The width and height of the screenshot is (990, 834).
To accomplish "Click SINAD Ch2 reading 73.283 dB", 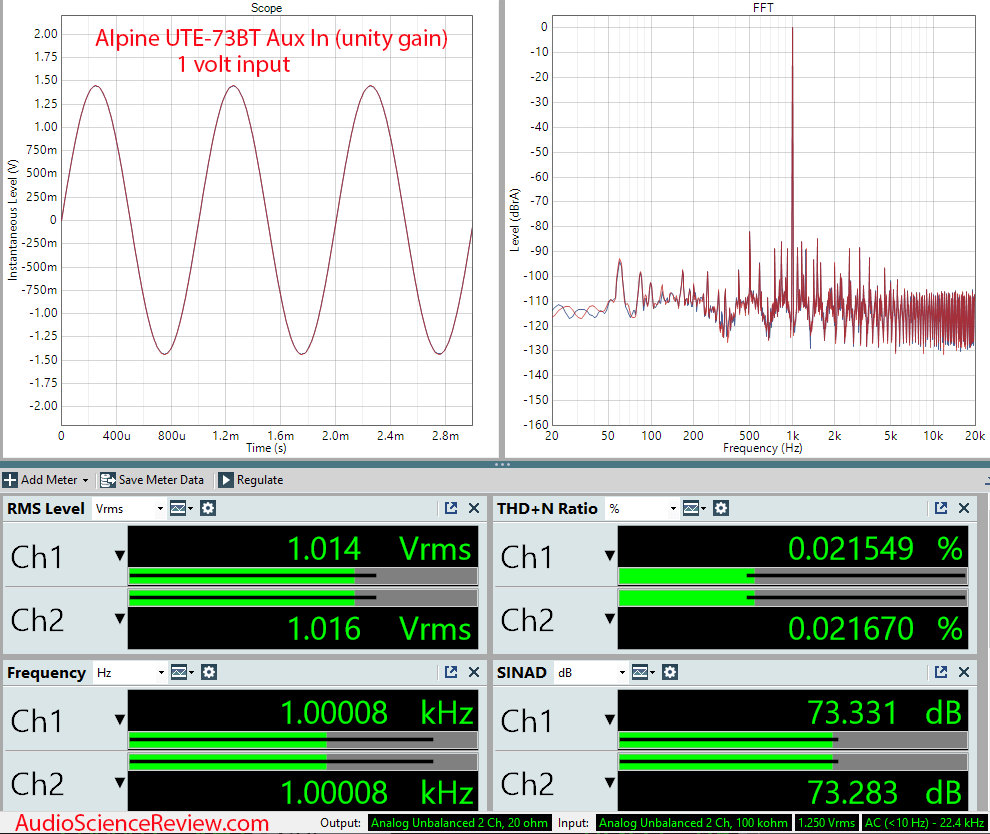I will (885, 793).
